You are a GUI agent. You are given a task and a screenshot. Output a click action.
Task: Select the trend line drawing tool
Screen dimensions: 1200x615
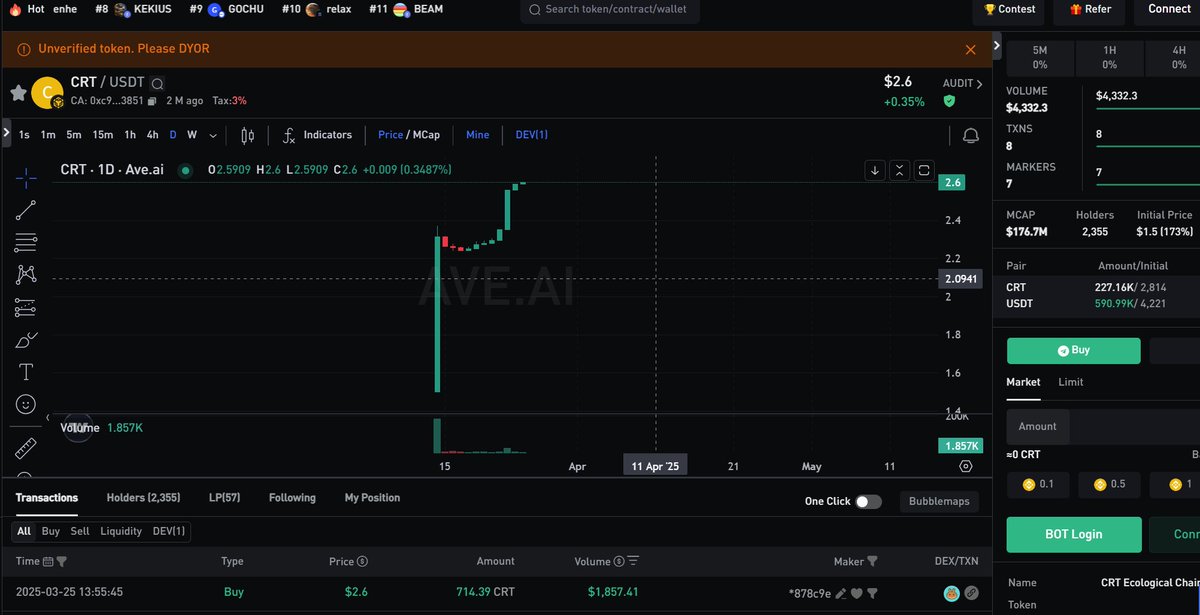click(x=26, y=210)
